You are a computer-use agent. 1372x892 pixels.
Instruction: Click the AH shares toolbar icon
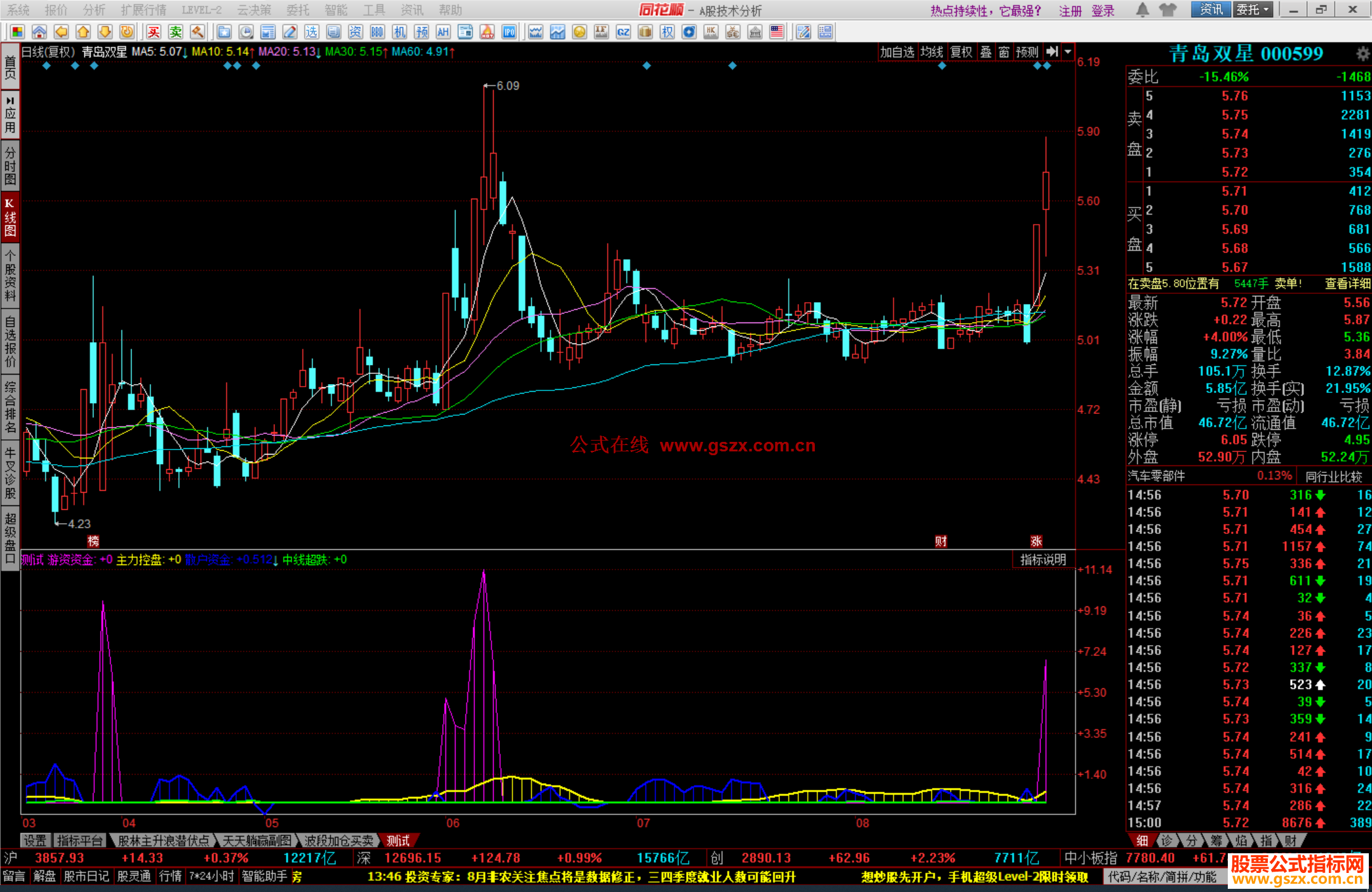pos(443,32)
